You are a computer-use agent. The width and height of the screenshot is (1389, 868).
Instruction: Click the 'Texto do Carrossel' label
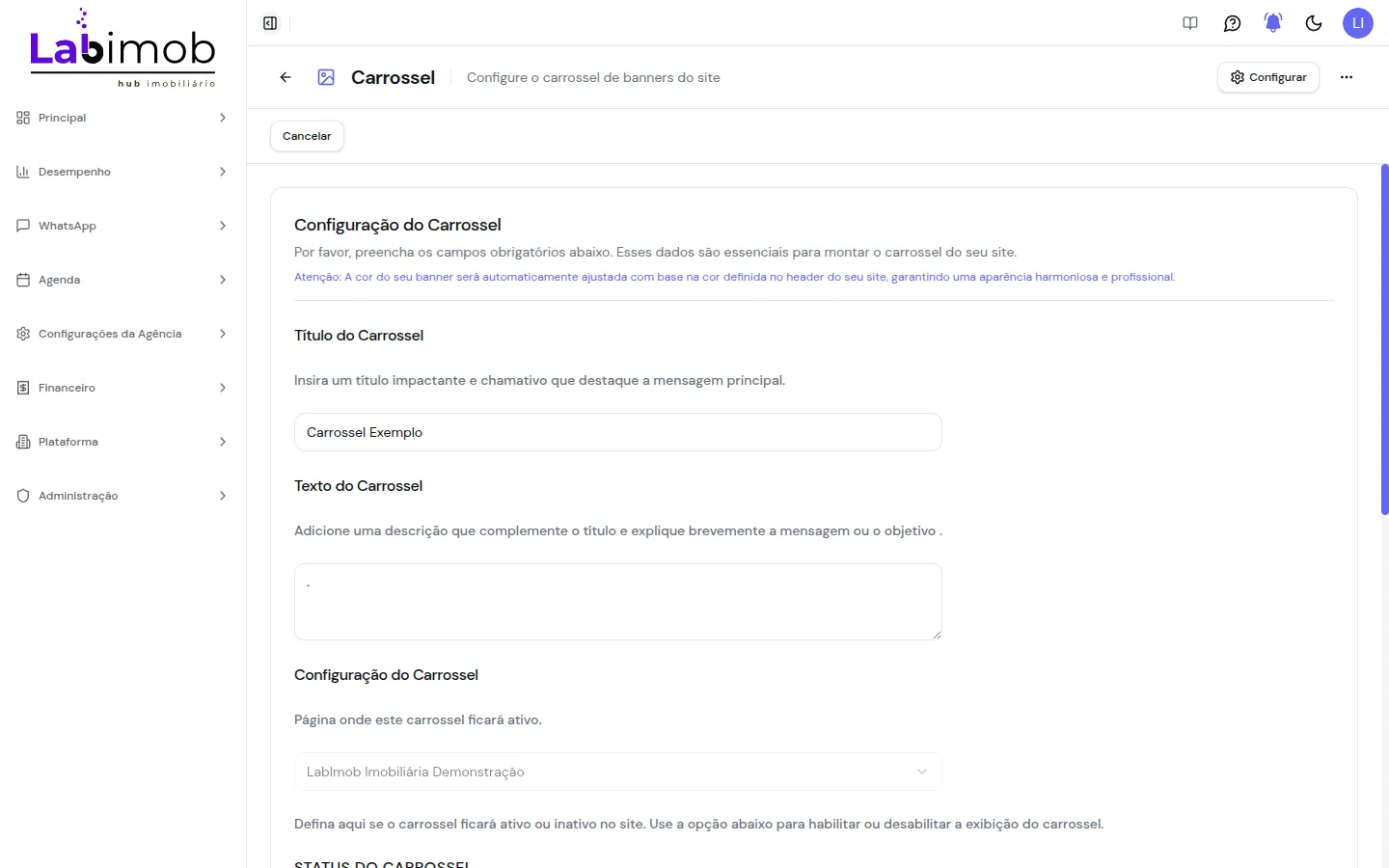(x=358, y=486)
